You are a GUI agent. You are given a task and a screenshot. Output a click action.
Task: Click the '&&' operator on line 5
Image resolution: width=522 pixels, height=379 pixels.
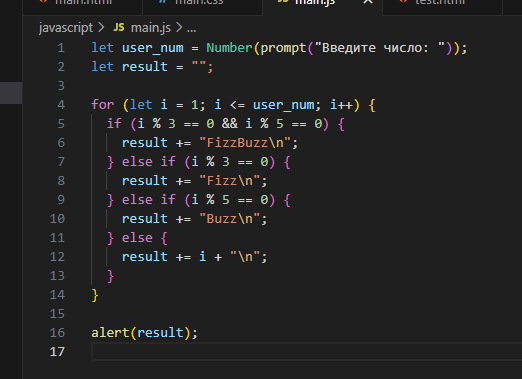(230, 124)
